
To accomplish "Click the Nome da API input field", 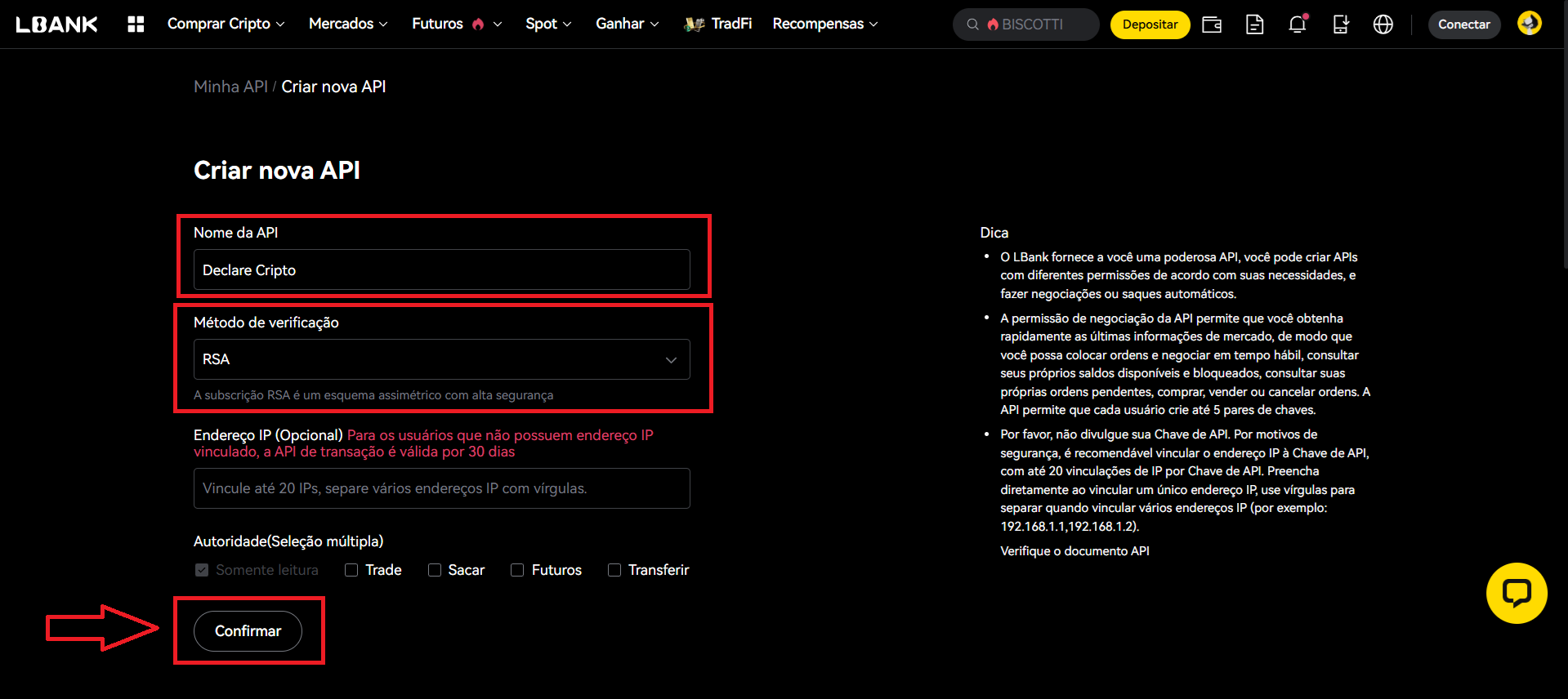I will 442,269.
